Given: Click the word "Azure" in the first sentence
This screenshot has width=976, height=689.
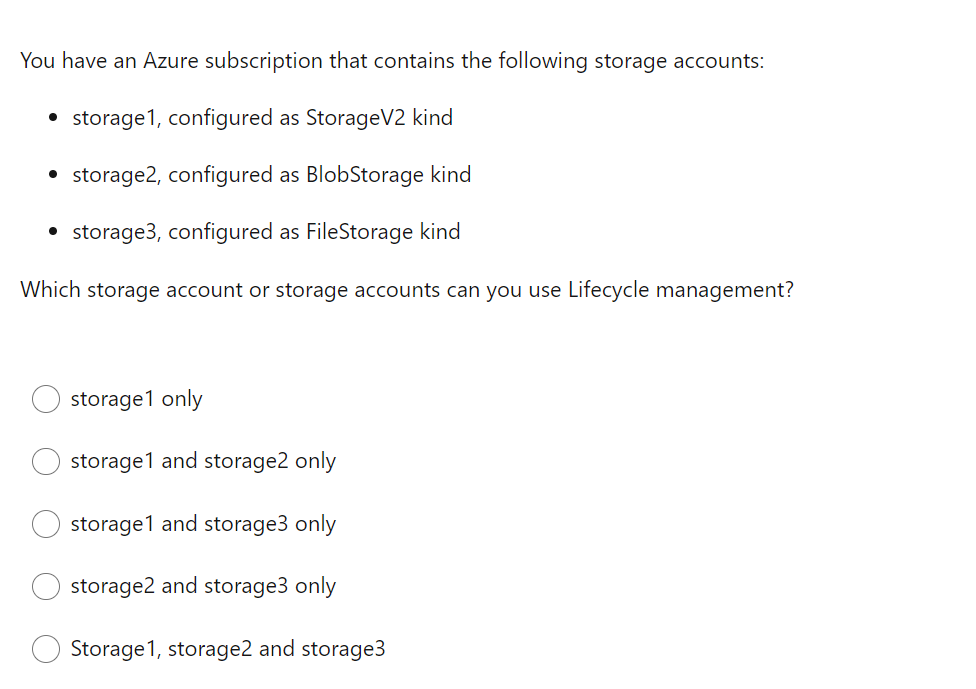Looking at the screenshot, I should [x=171, y=61].
